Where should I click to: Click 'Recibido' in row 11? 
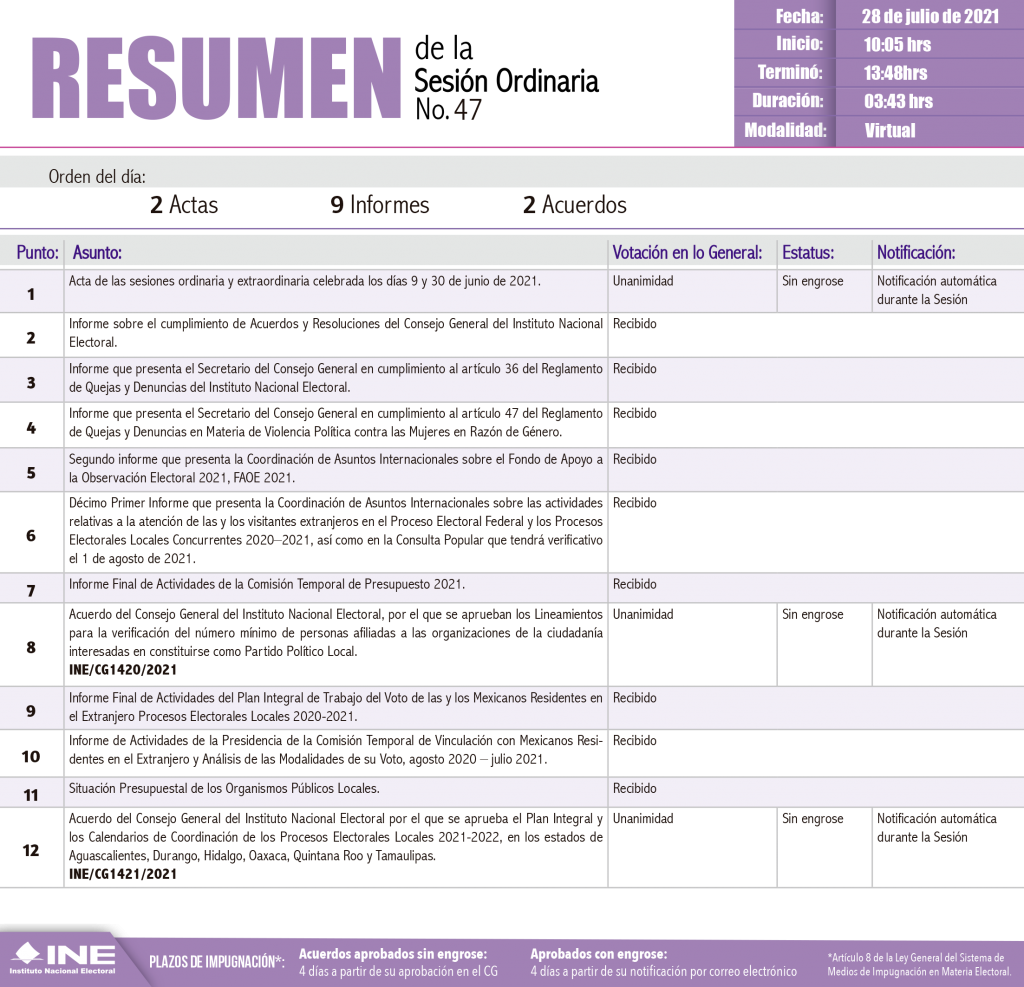click(634, 788)
